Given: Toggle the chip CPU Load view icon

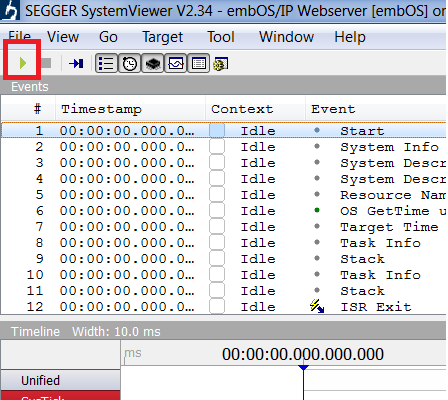Looking at the screenshot, I should [153, 63].
